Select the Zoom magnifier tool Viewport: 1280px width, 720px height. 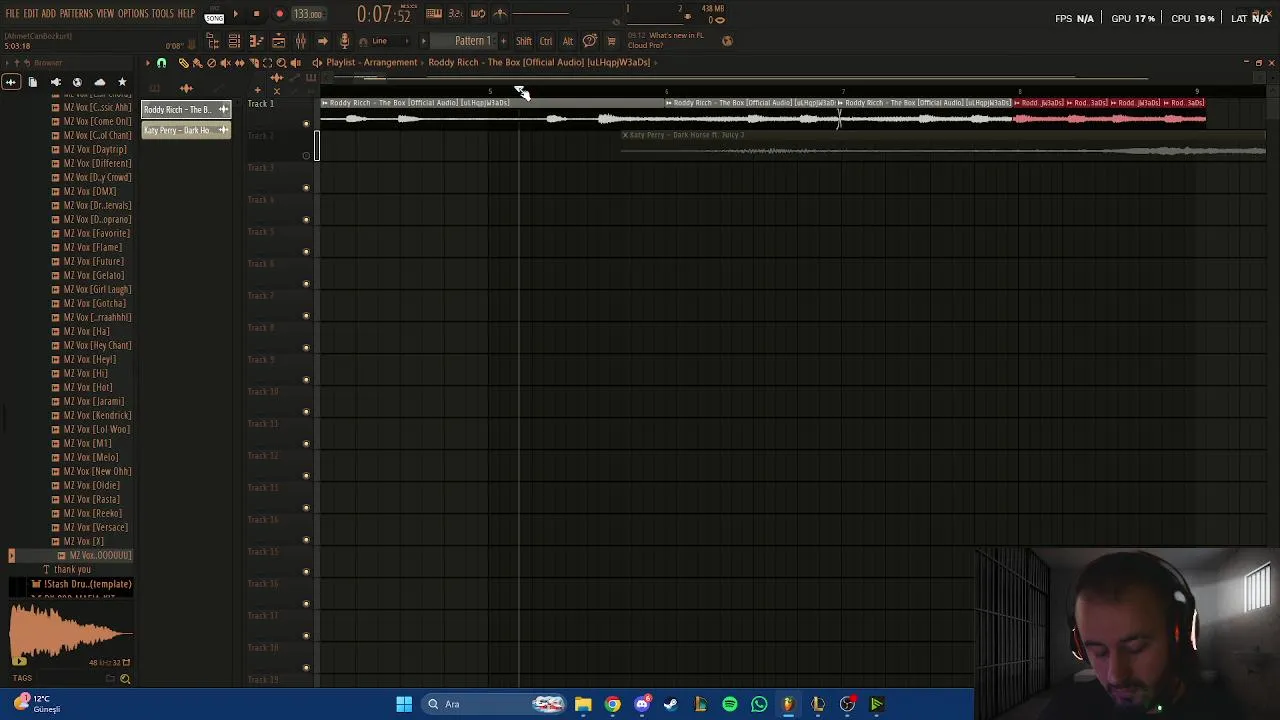point(281,63)
